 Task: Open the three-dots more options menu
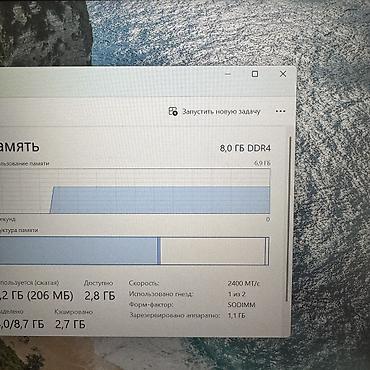(281, 111)
